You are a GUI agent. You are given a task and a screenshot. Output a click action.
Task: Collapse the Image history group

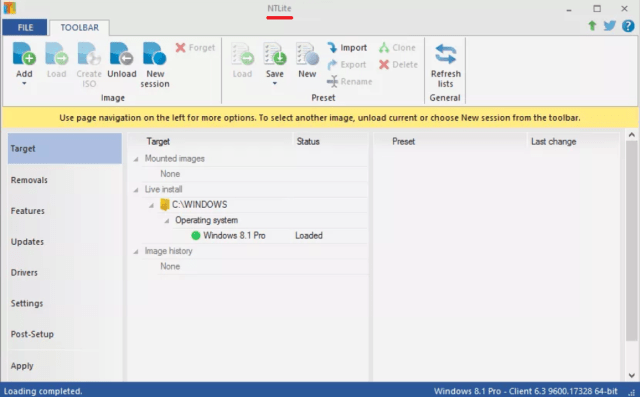136,252
